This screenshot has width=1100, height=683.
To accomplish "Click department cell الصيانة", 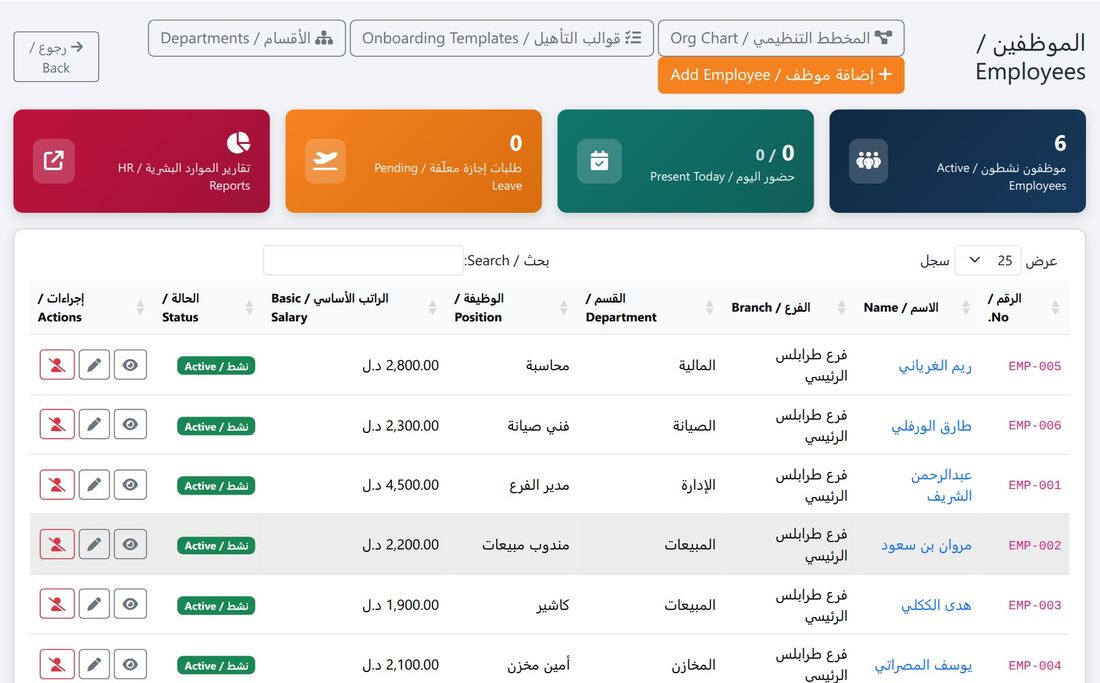I will pos(695,426).
